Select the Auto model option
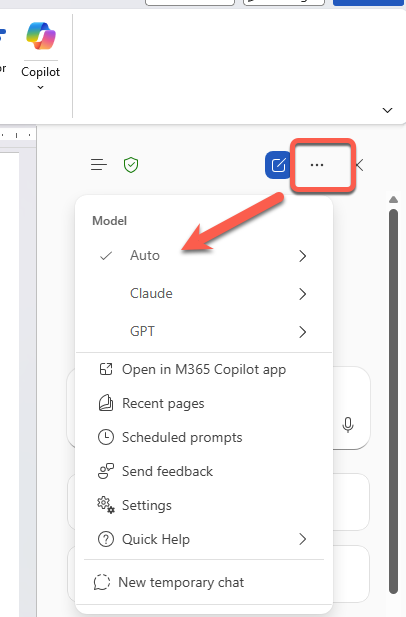 point(203,256)
